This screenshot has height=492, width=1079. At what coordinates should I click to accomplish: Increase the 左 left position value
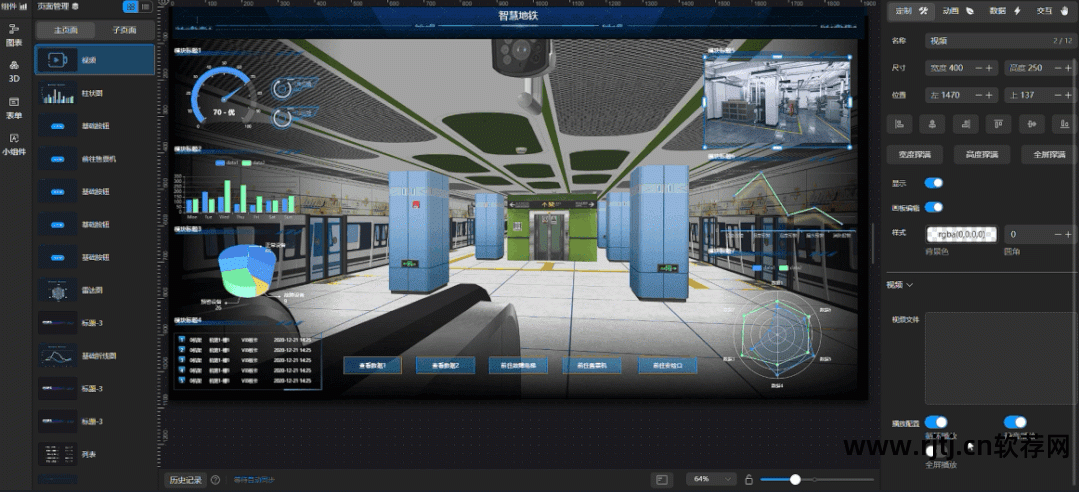989,95
